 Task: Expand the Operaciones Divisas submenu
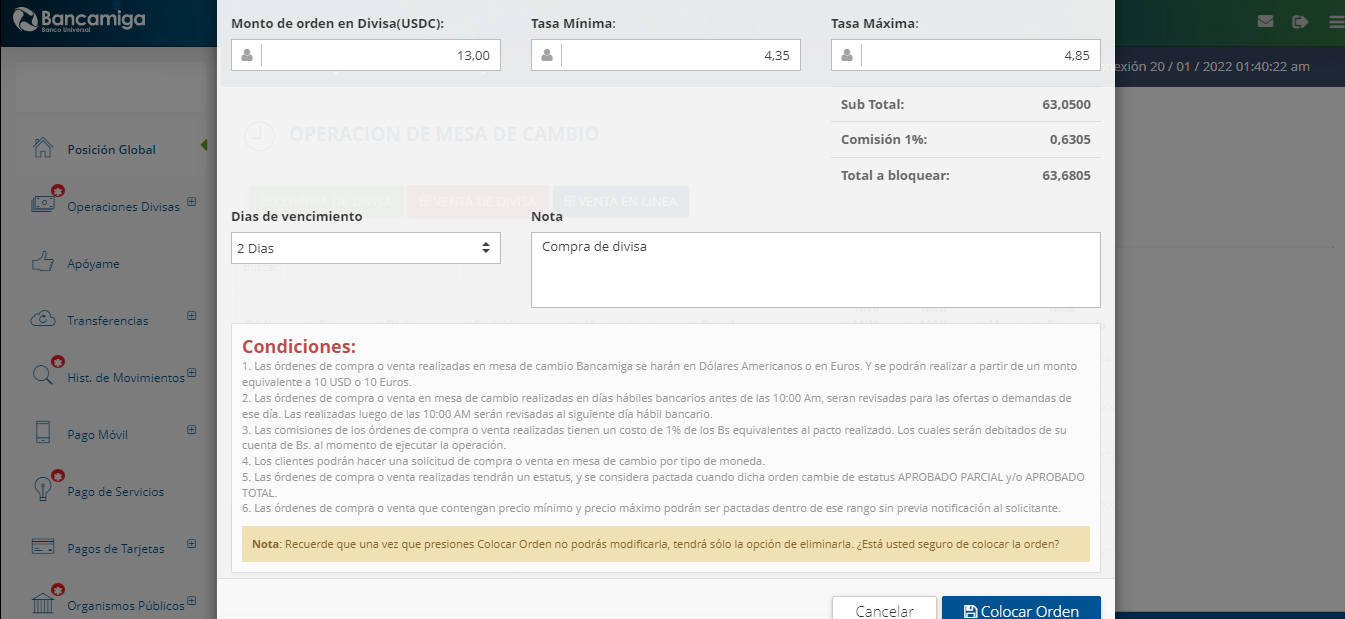[191, 205]
